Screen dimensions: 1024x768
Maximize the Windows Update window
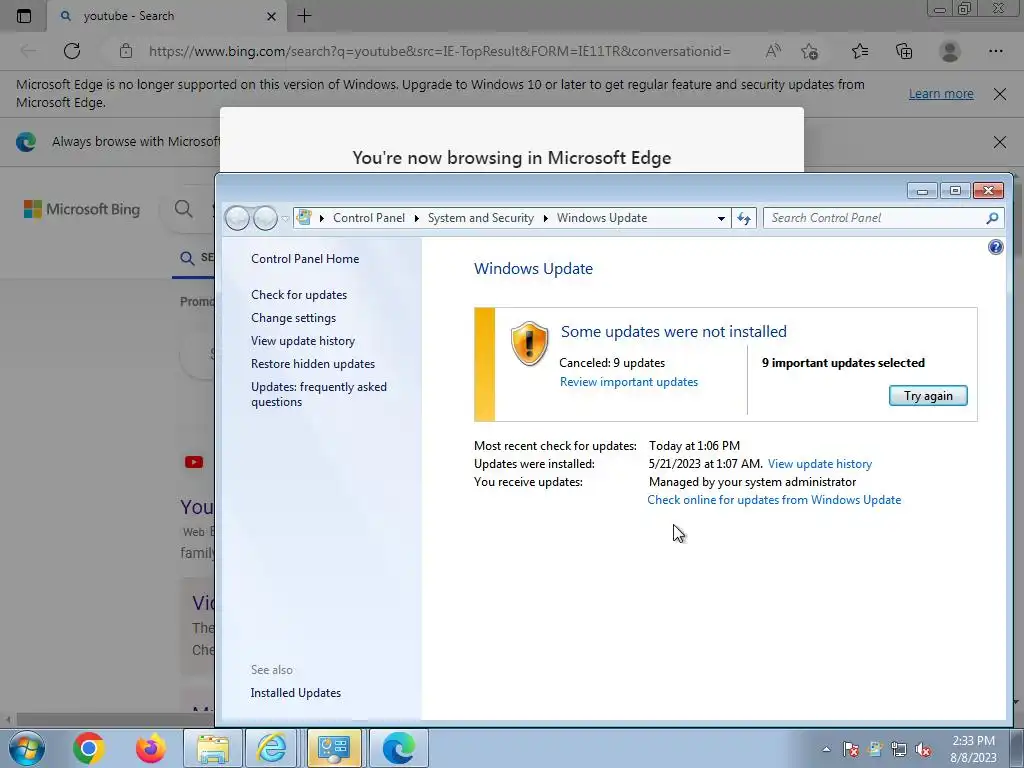click(x=955, y=191)
